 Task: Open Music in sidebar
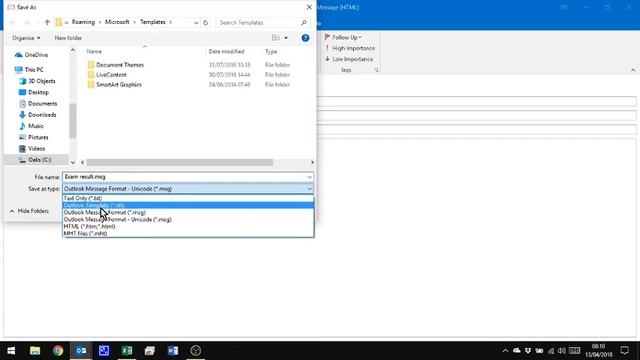point(31,126)
